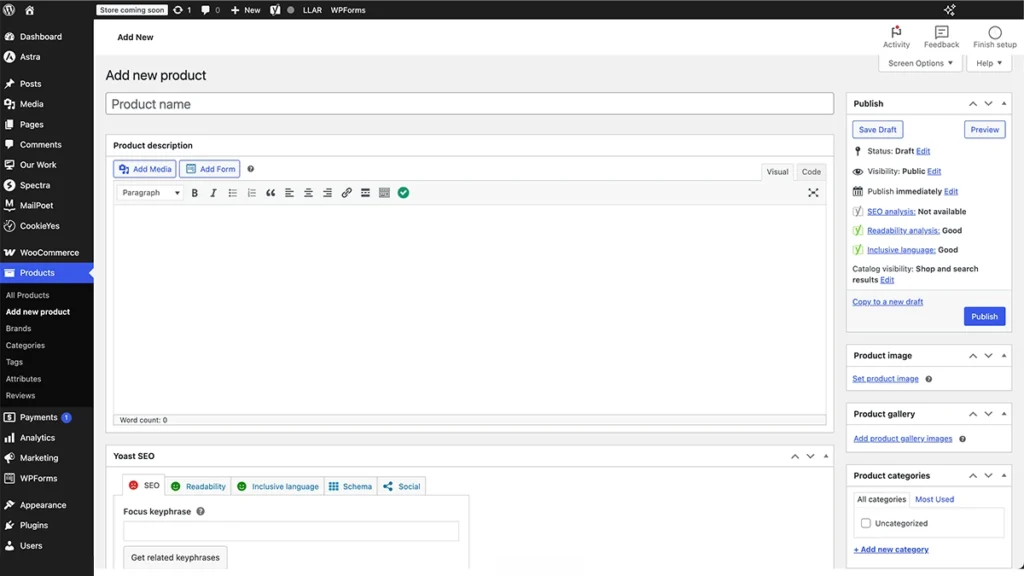Click the Add Form button

point(210,169)
